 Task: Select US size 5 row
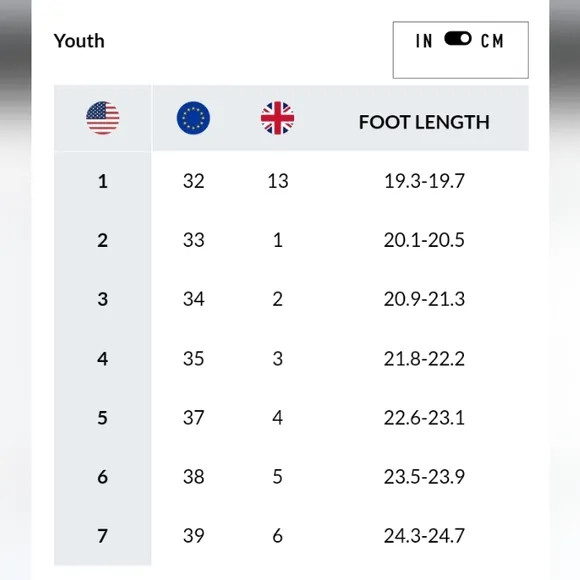pos(291,418)
